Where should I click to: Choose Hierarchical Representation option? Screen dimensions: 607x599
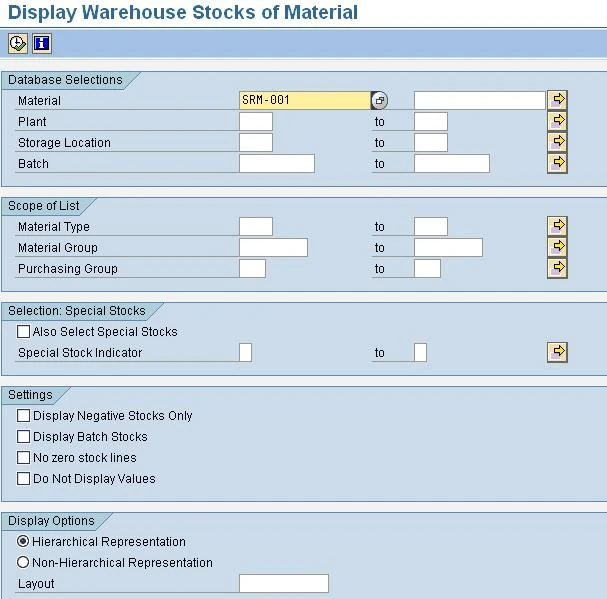pos(24,542)
